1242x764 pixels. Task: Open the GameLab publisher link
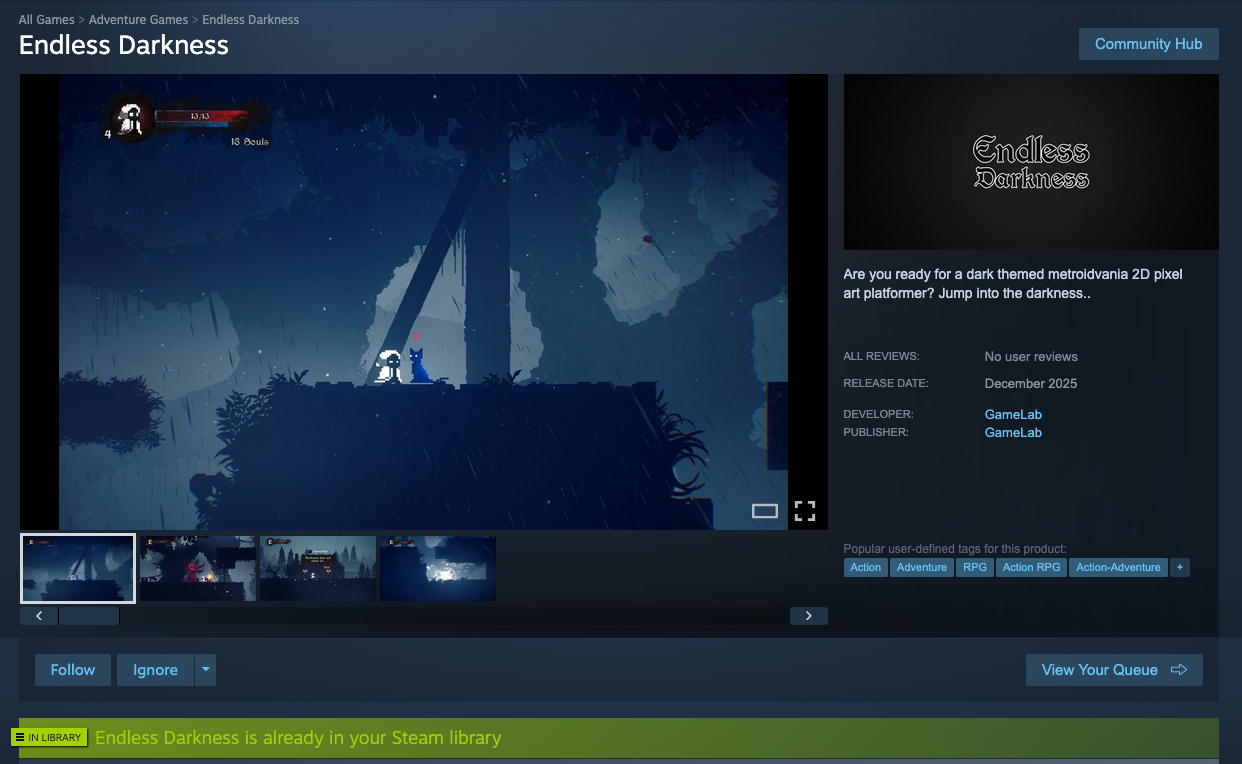coord(1013,432)
